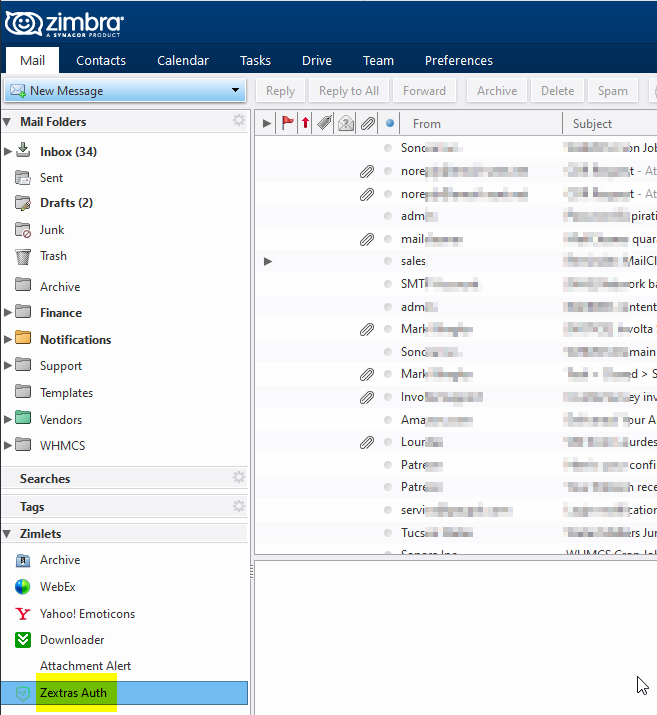Sort by flag column header

pos(287,123)
